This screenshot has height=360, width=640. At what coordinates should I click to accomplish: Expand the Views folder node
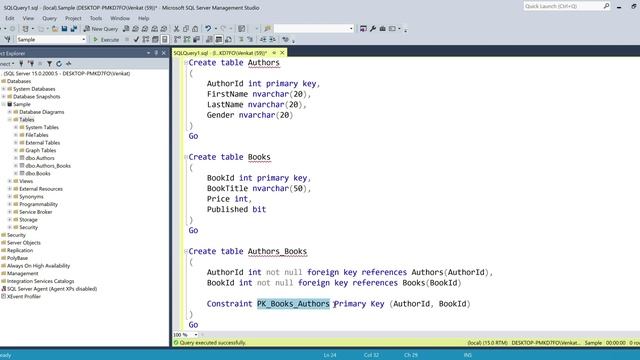(9, 181)
